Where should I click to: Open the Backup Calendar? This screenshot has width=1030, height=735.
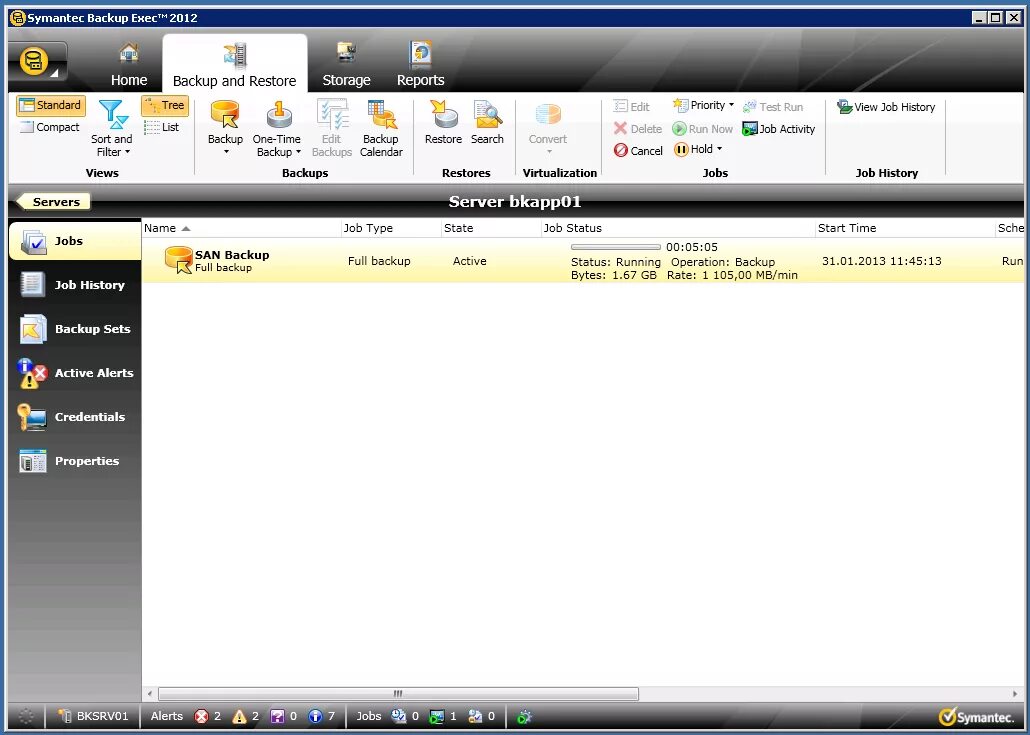381,129
